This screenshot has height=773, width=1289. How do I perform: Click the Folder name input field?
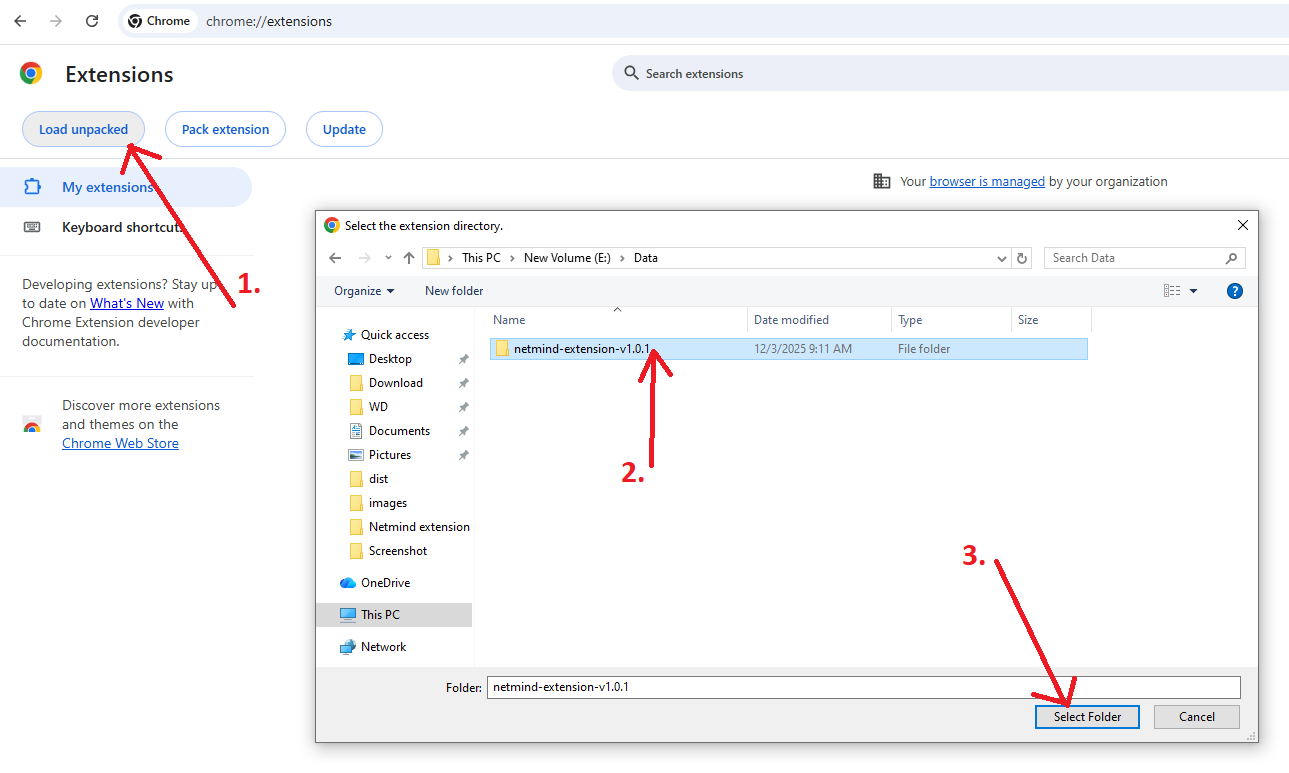862,687
